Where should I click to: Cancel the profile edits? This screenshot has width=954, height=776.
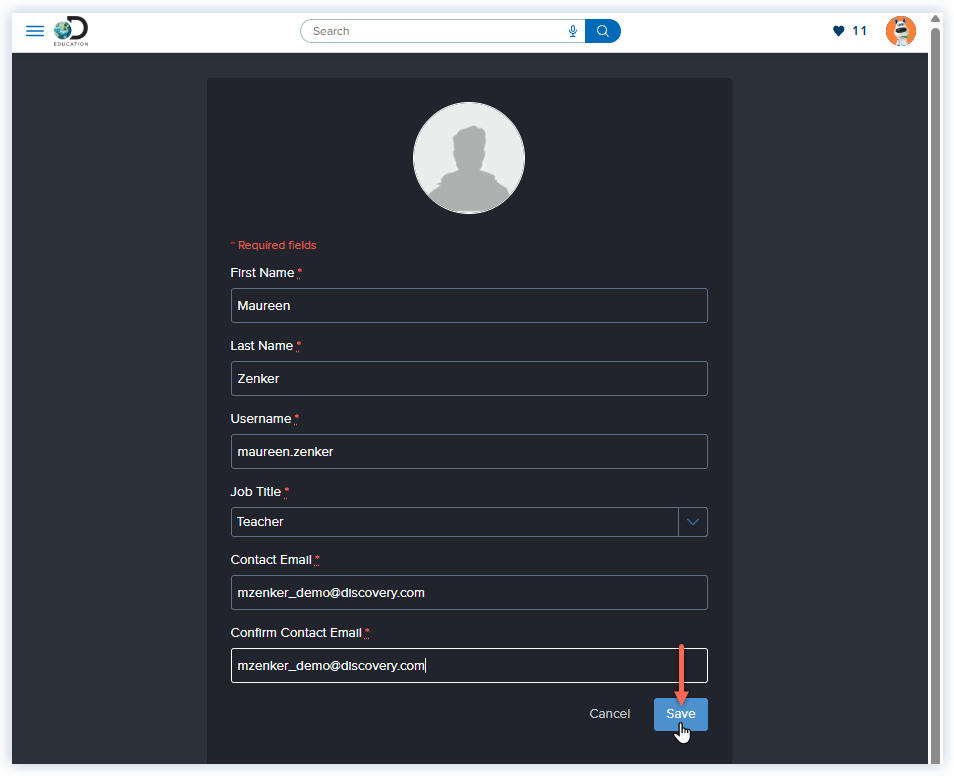[610, 714]
